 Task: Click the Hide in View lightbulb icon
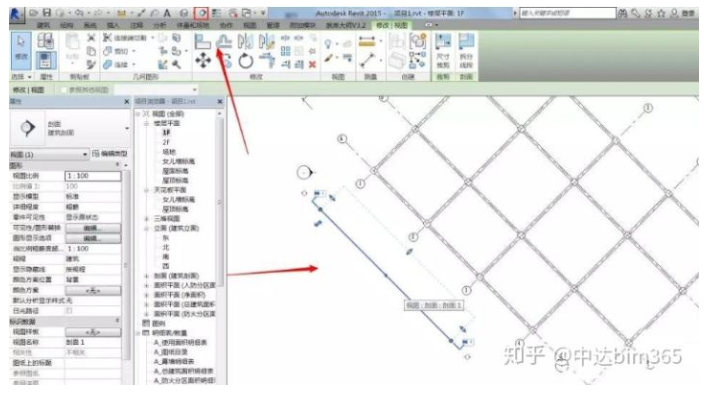click(328, 44)
